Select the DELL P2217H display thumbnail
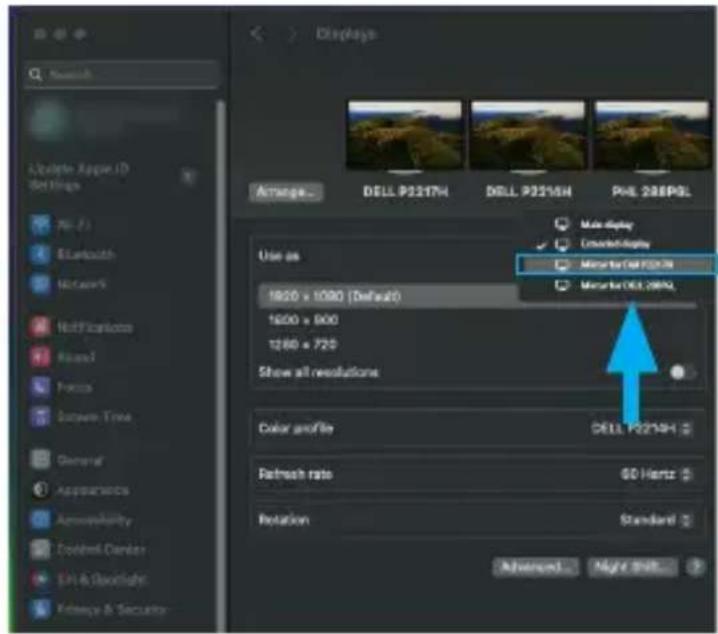 pos(405,136)
